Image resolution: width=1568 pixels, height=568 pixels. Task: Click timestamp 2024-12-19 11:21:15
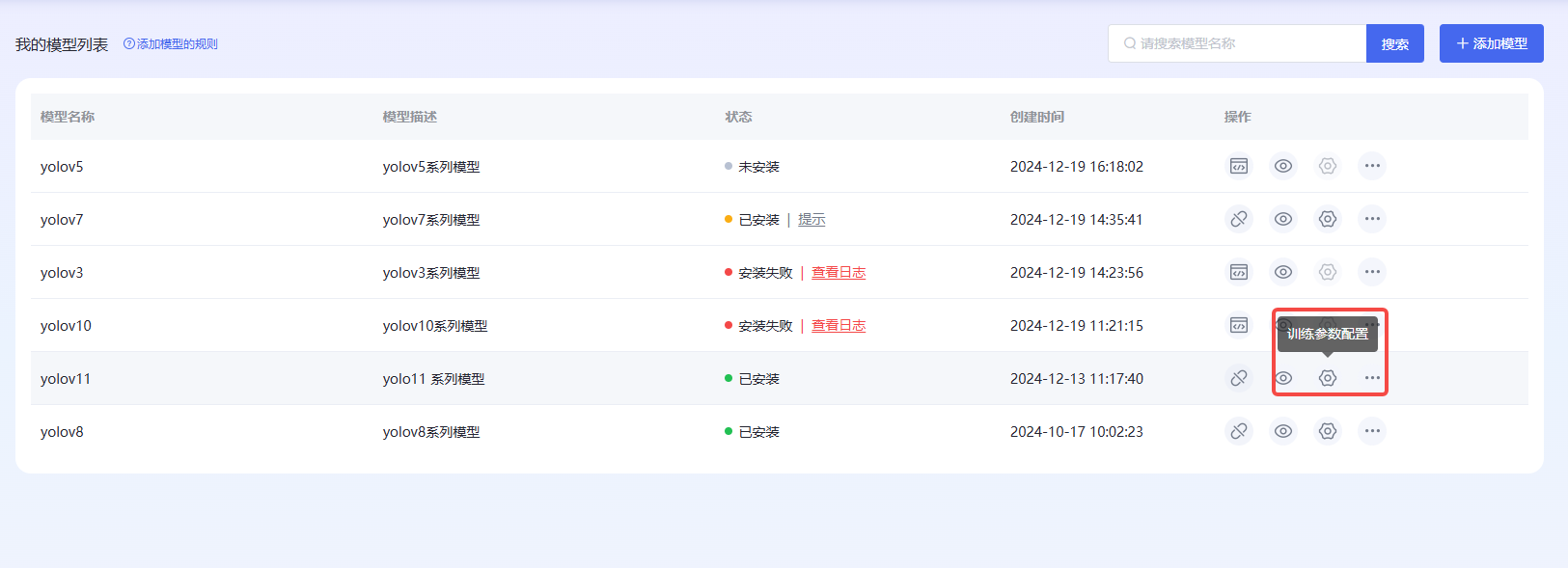coord(1077,326)
